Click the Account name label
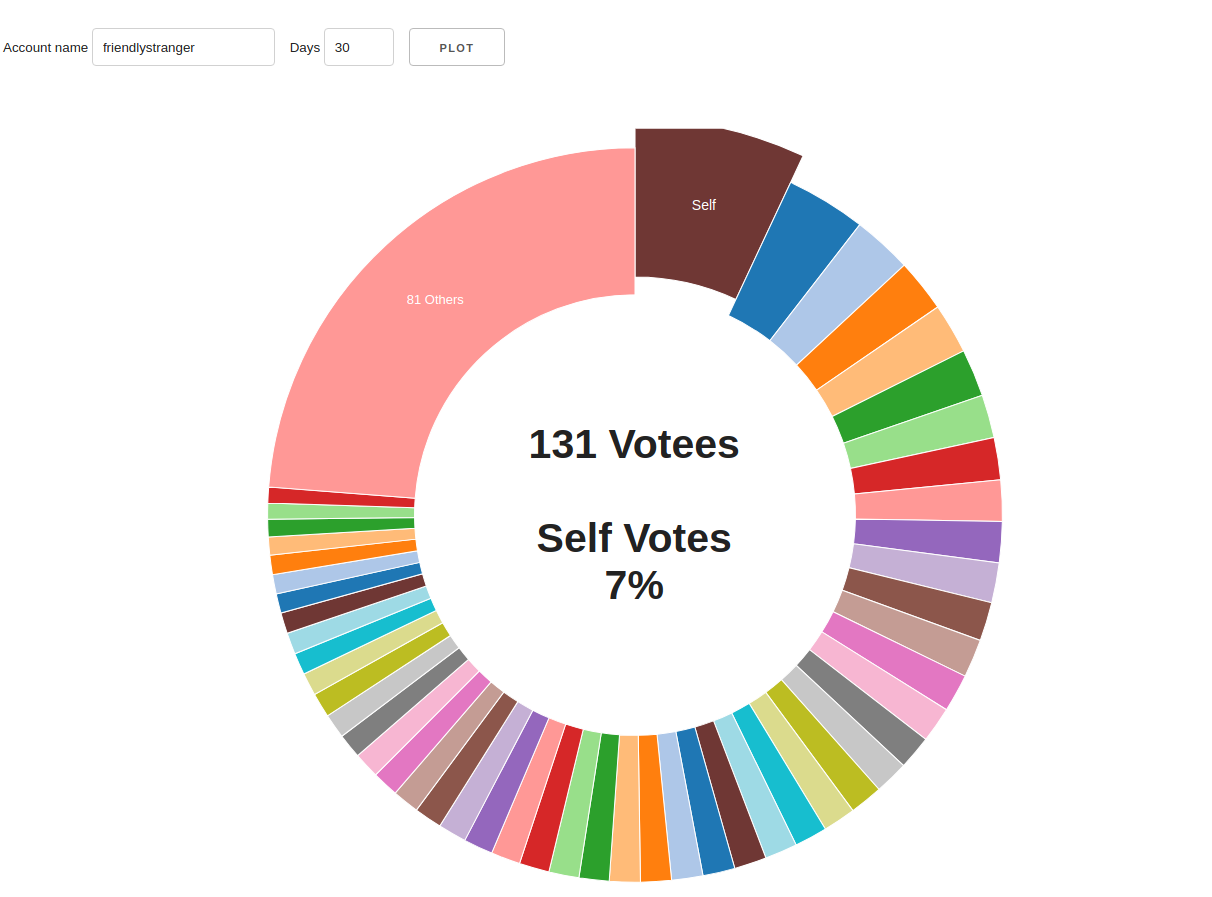1212x897 pixels. point(45,47)
